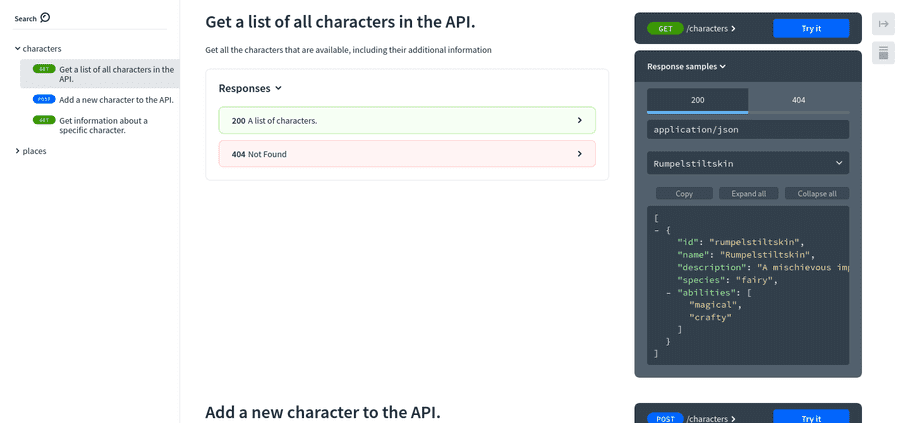This screenshot has height=423, width=910.
Task: Collapse the JSON object with minus toggle
Action: pyautogui.click(x=657, y=230)
